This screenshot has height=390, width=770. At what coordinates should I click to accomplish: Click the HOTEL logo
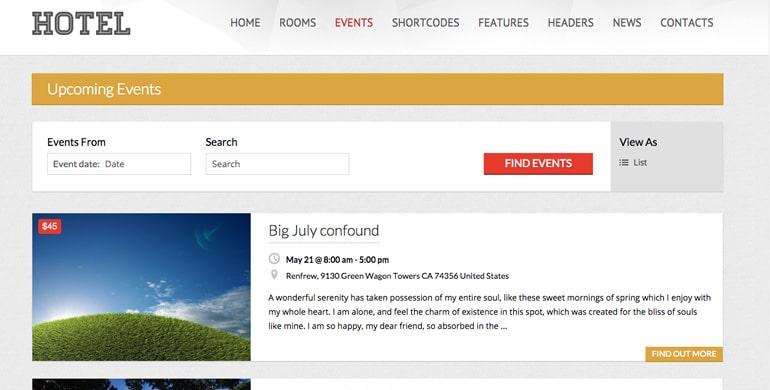click(x=81, y=24)
